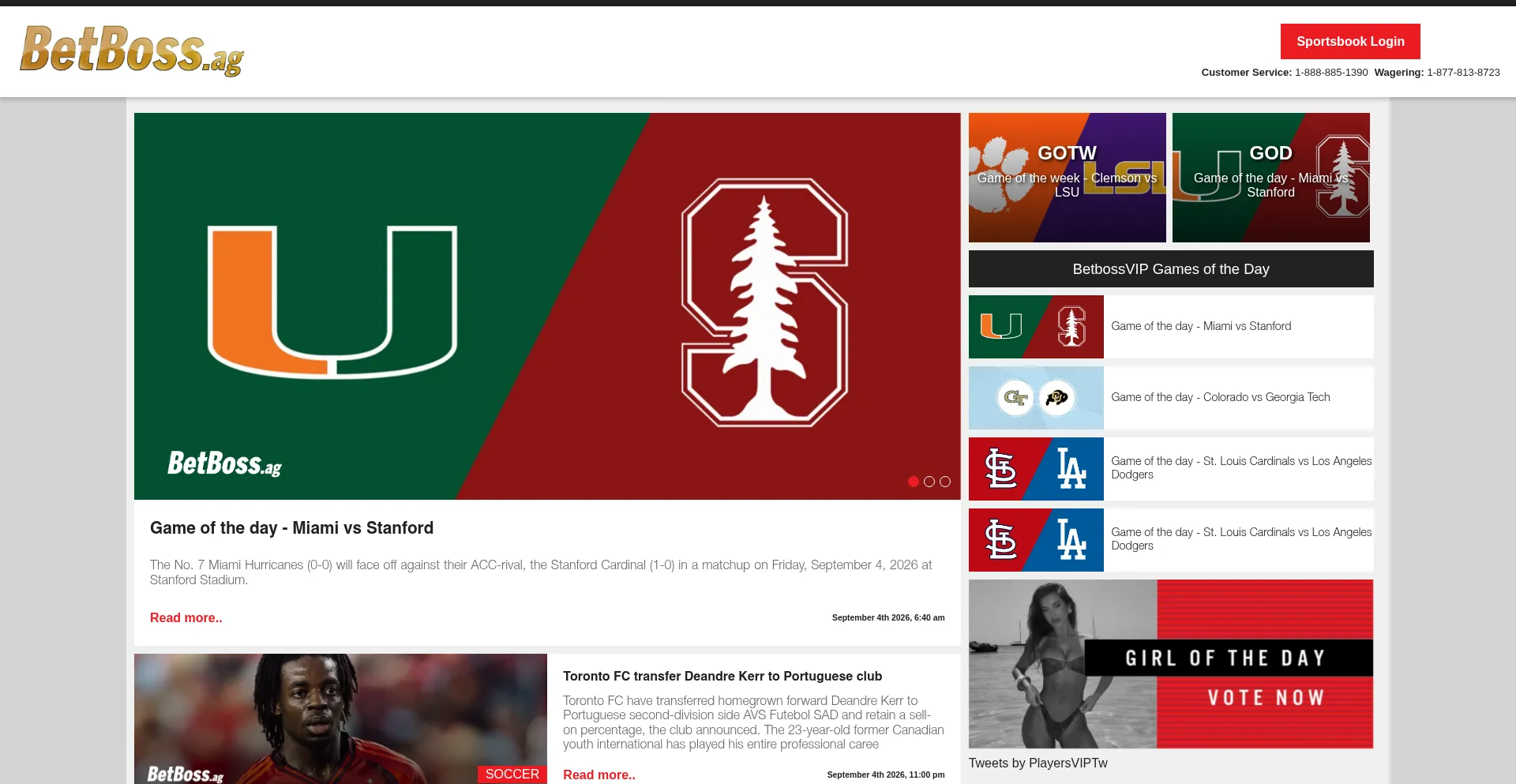Open the Sportsbook Login button
Image resolution: width=1516 pixels, height=784 pixels.
pos(1350,41)
